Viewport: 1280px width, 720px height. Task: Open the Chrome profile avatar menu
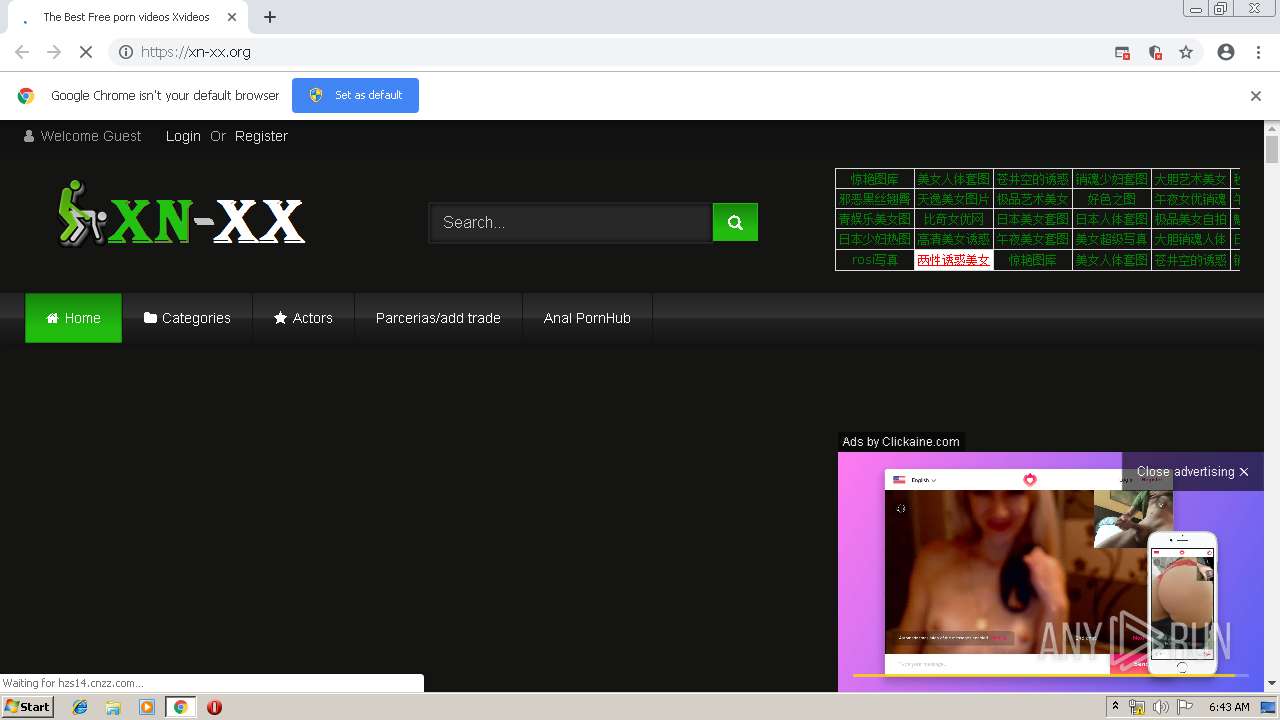1226,52
